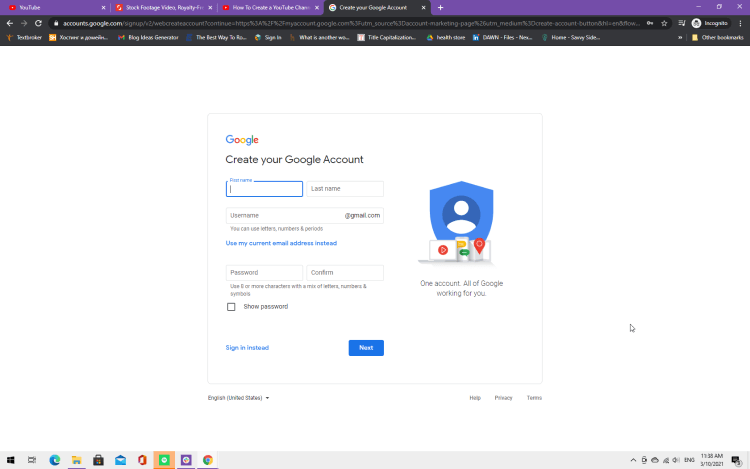The image size is (750, 469).
Task: Open the media control icon in toolbar
Action: point(682,23)
